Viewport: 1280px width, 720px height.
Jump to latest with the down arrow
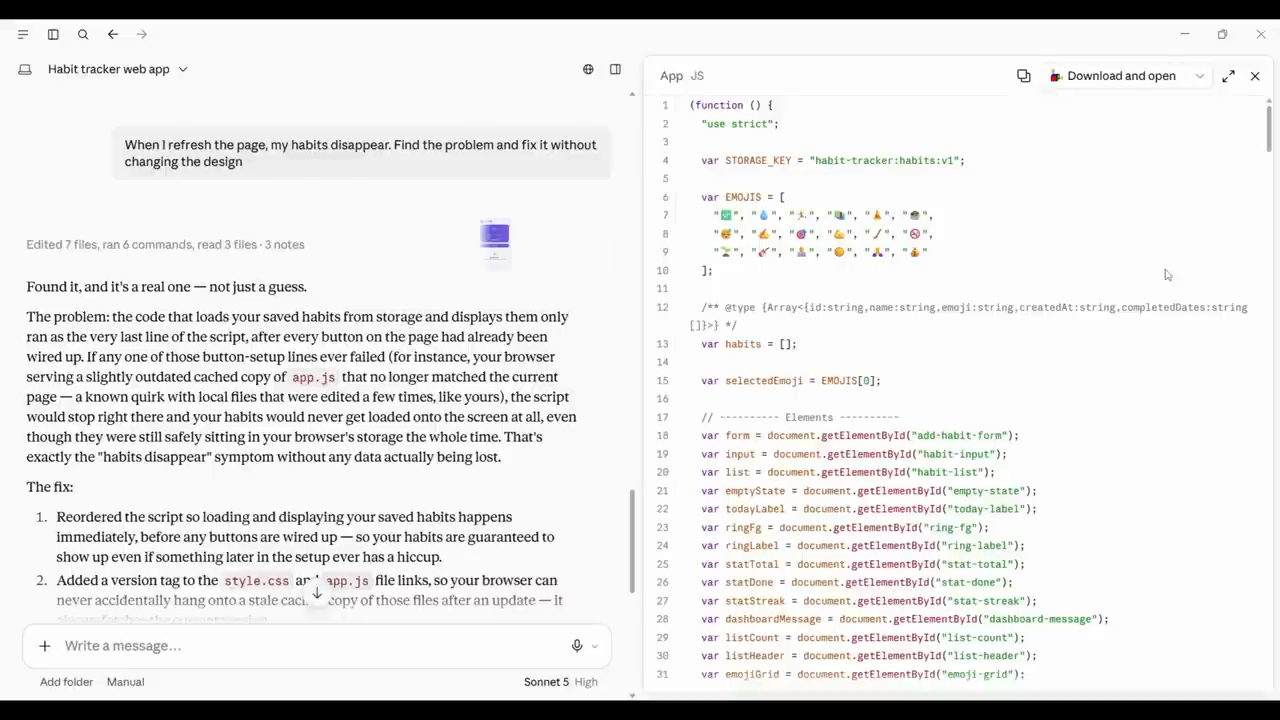[x=317, y=593]
